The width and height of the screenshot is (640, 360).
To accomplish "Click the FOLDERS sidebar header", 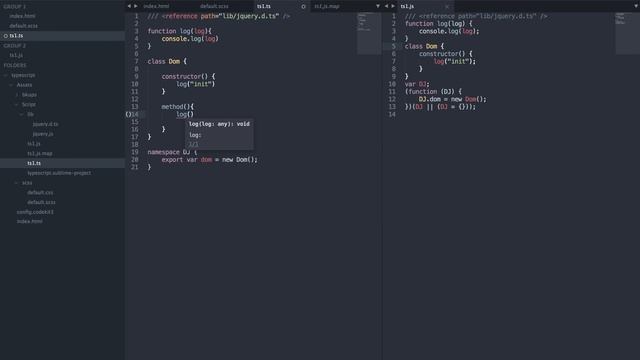I will 15,65.
